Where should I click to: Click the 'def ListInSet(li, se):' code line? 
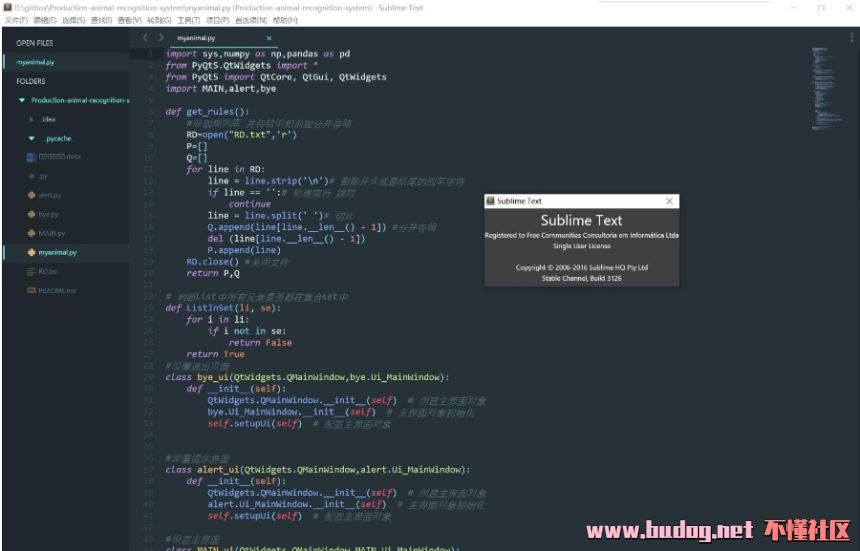pos(223,308)
